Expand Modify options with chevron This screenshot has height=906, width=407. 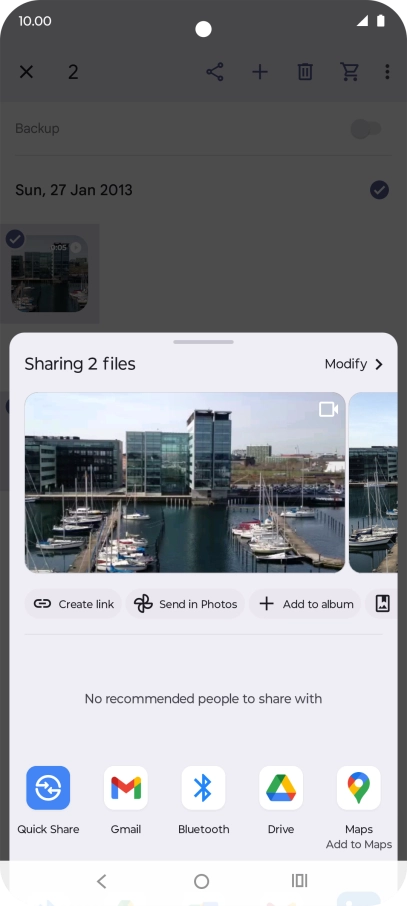[354, 364]
